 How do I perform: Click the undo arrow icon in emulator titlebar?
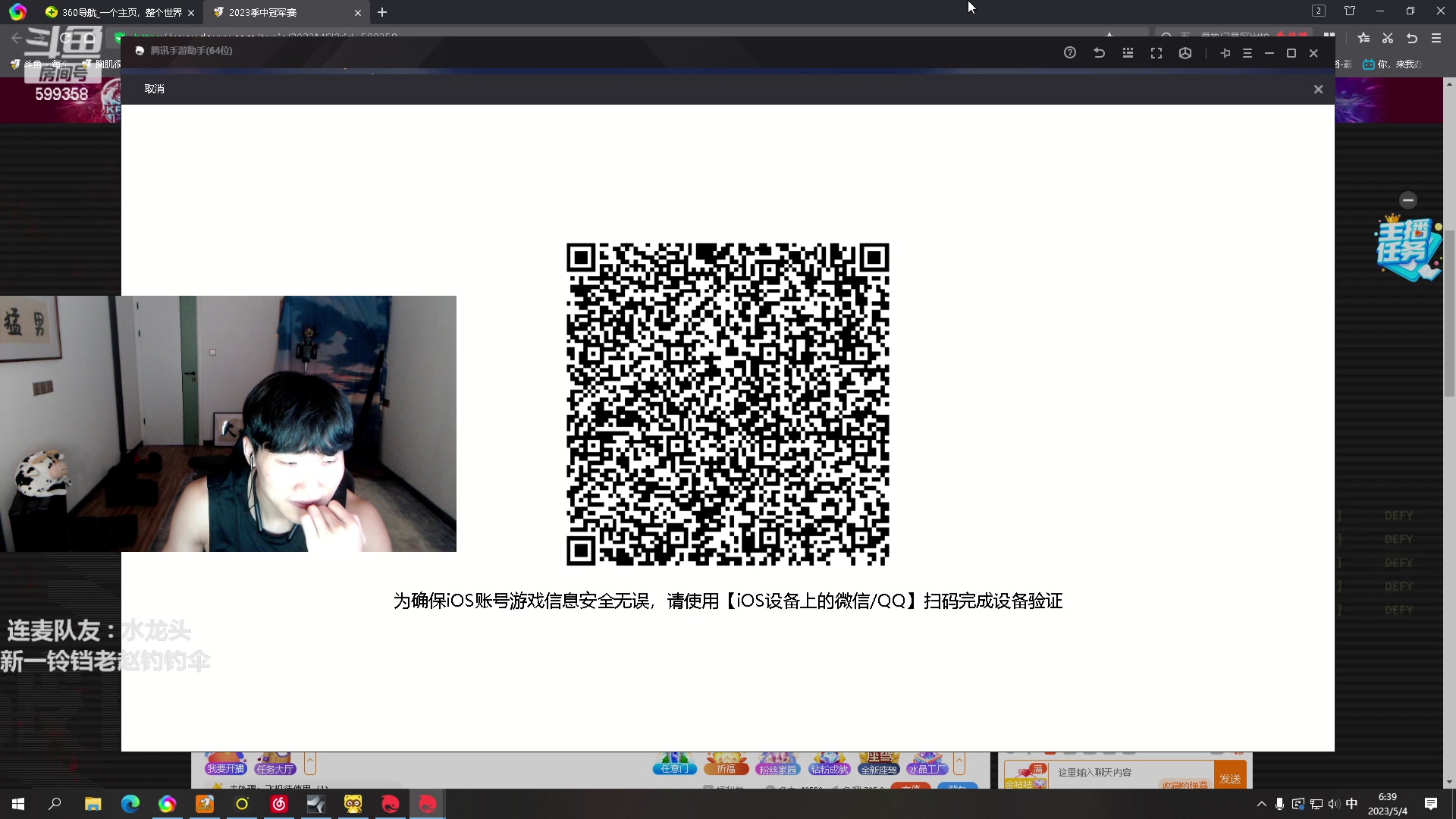(1099, 53)
